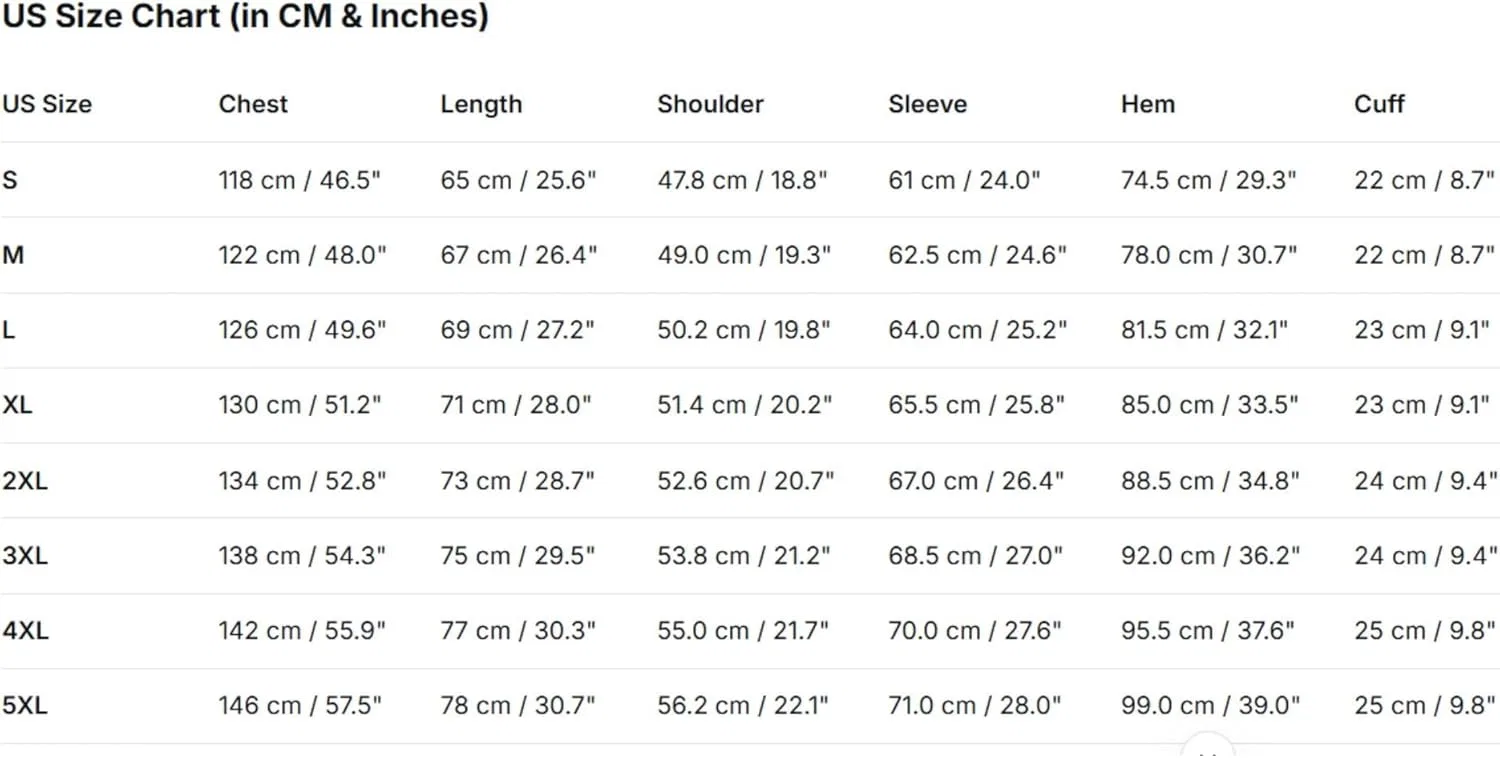1500x758 pixels.
Task: Click the 4XL cuff value 25 cm / 9.8"
Action: (x=1426, y=631)
